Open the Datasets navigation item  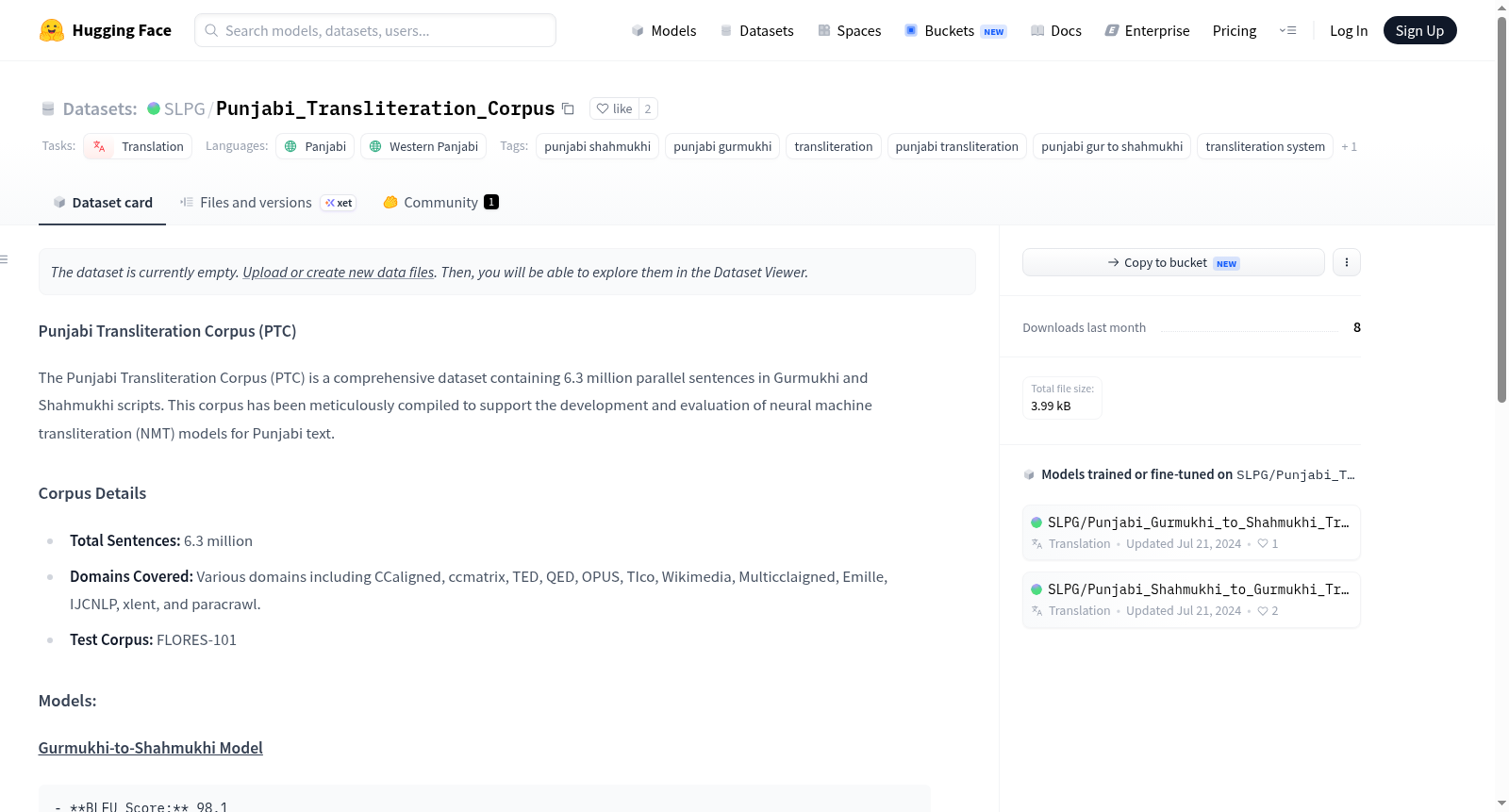coord(757,30)
